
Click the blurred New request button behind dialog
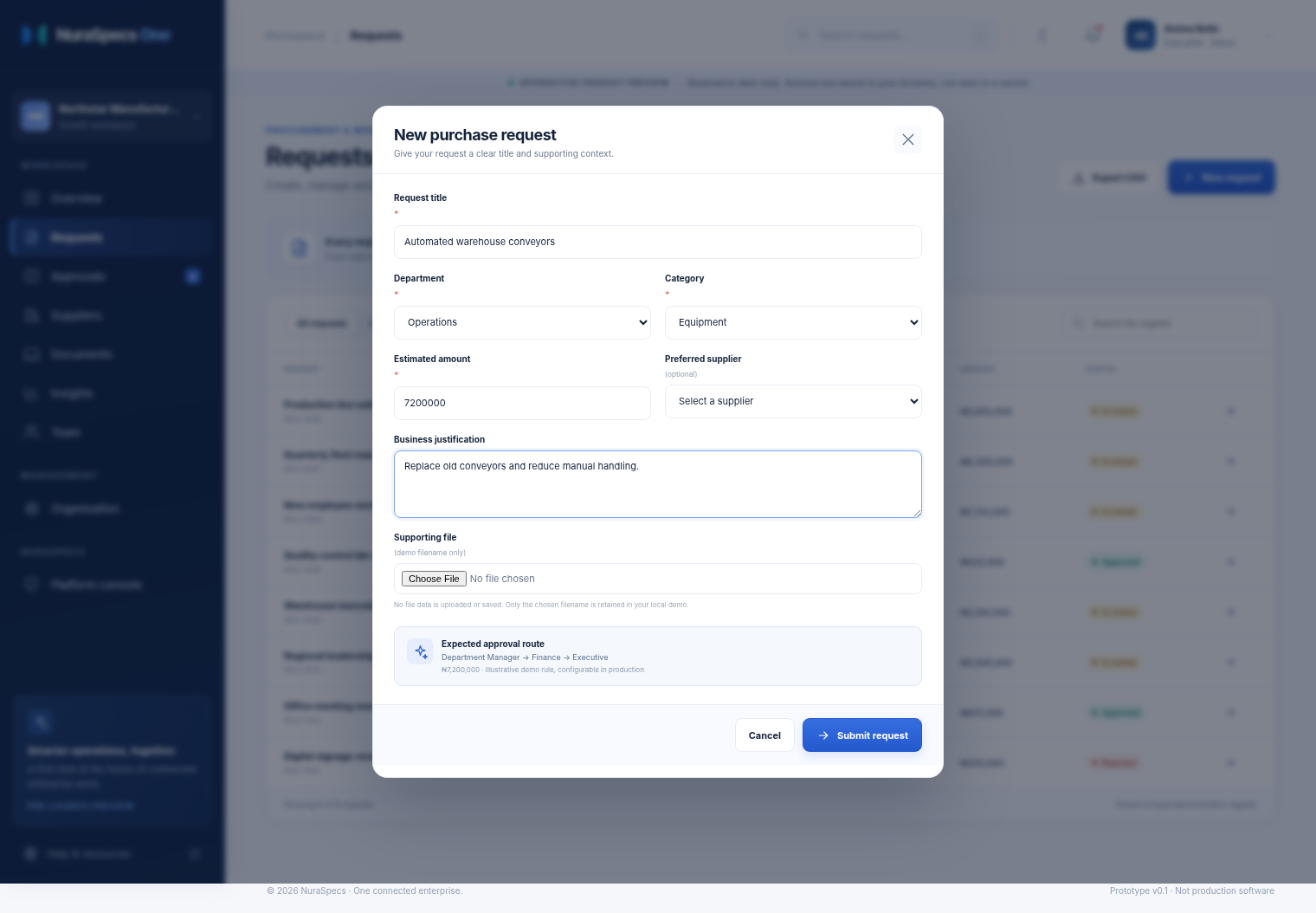[1221, 178]
